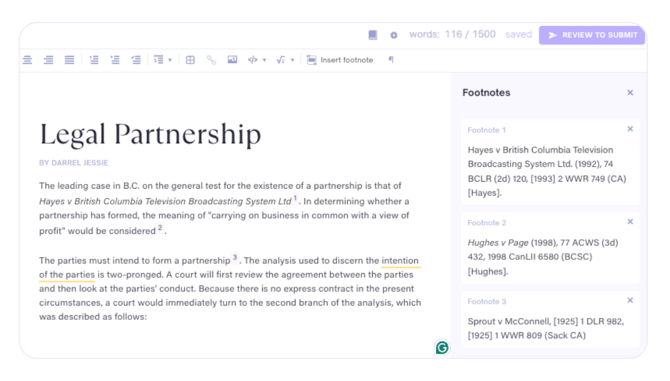670x381 pixels.
Task: Open the math formula dropdown arrow
Action: point(293,60)
